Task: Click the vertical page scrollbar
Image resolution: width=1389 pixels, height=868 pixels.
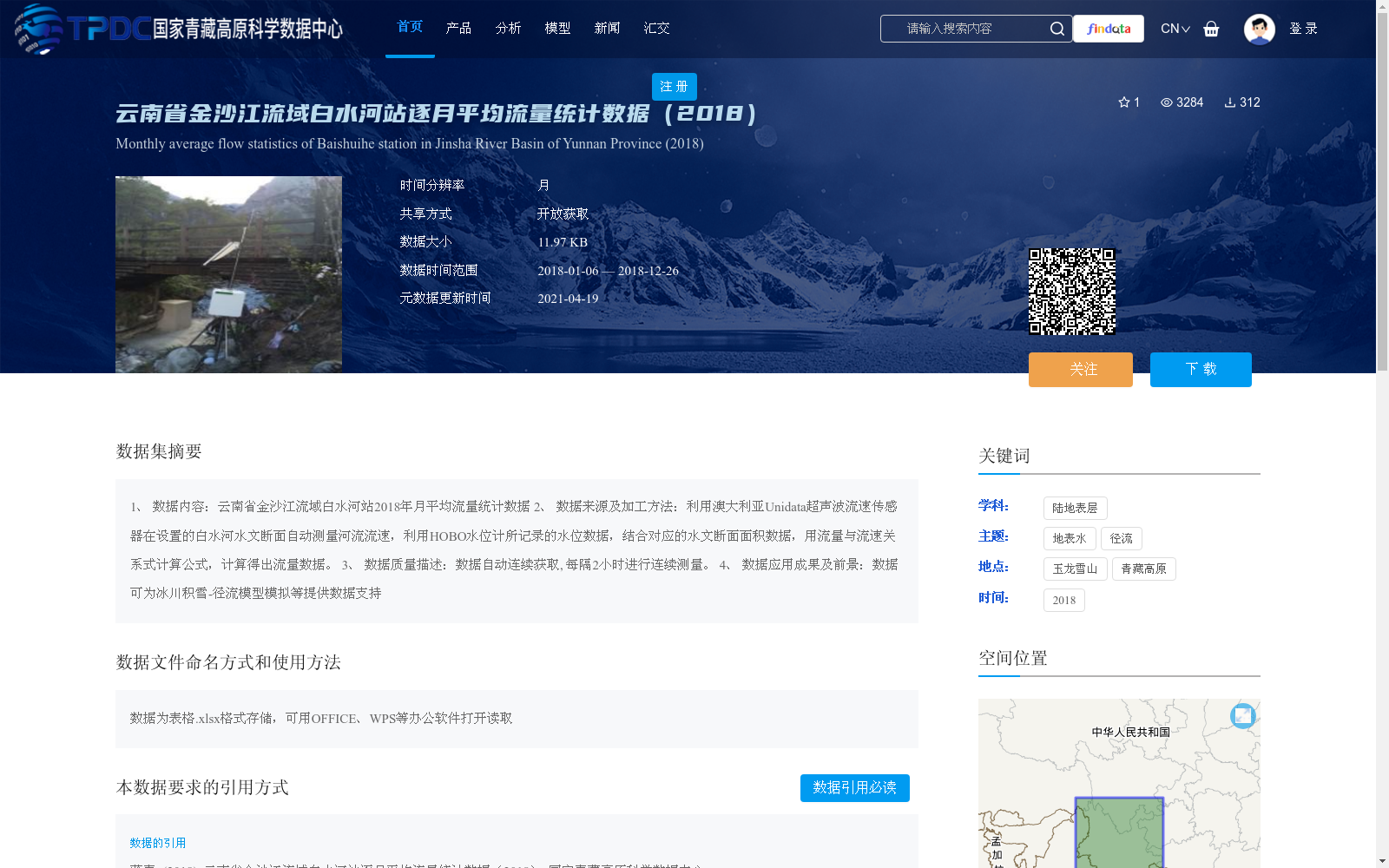Action: click(1382, 191)
